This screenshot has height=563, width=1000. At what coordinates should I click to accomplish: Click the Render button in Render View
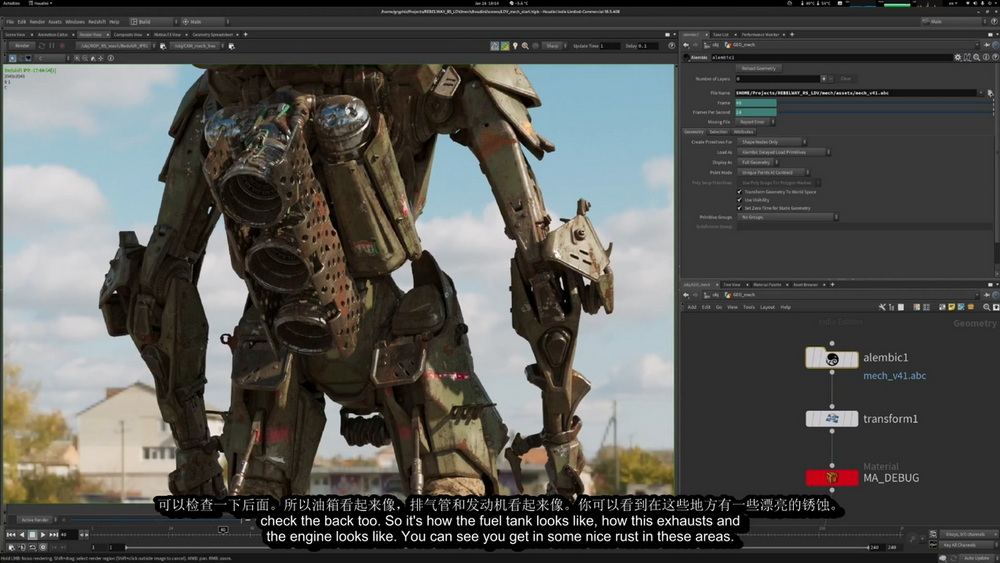point(22,46)
